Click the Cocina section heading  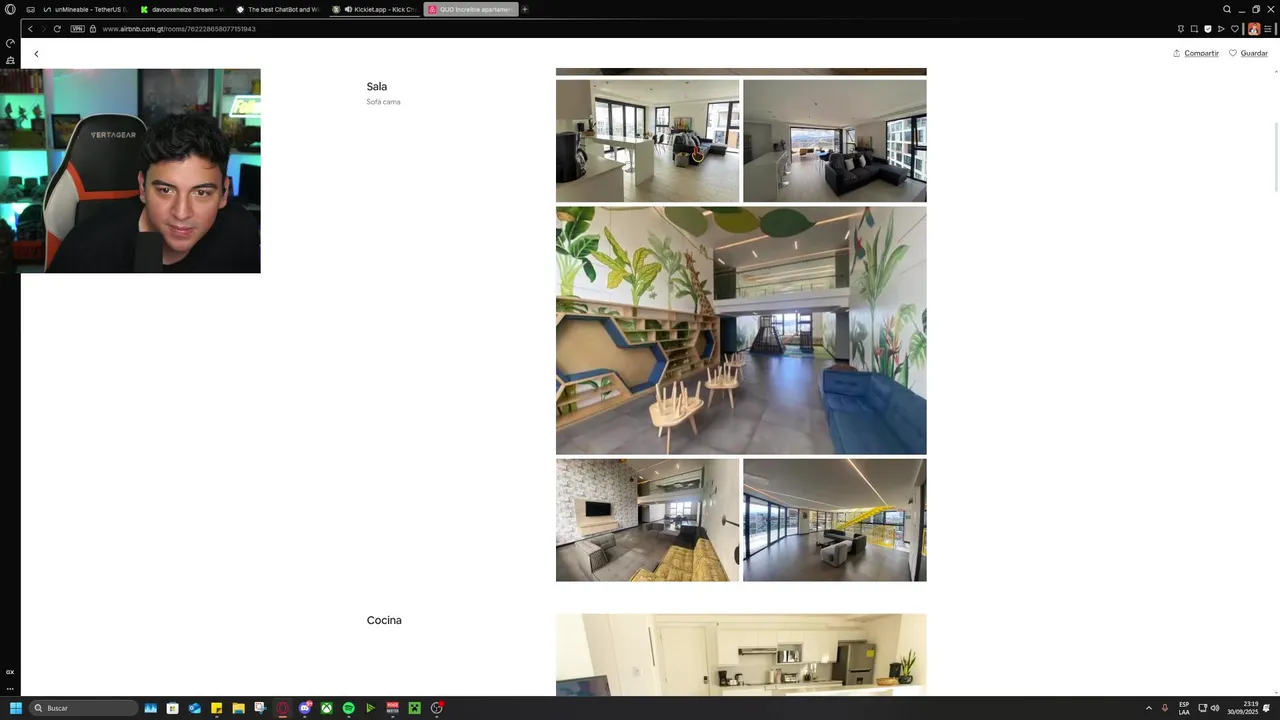(384, 621)
